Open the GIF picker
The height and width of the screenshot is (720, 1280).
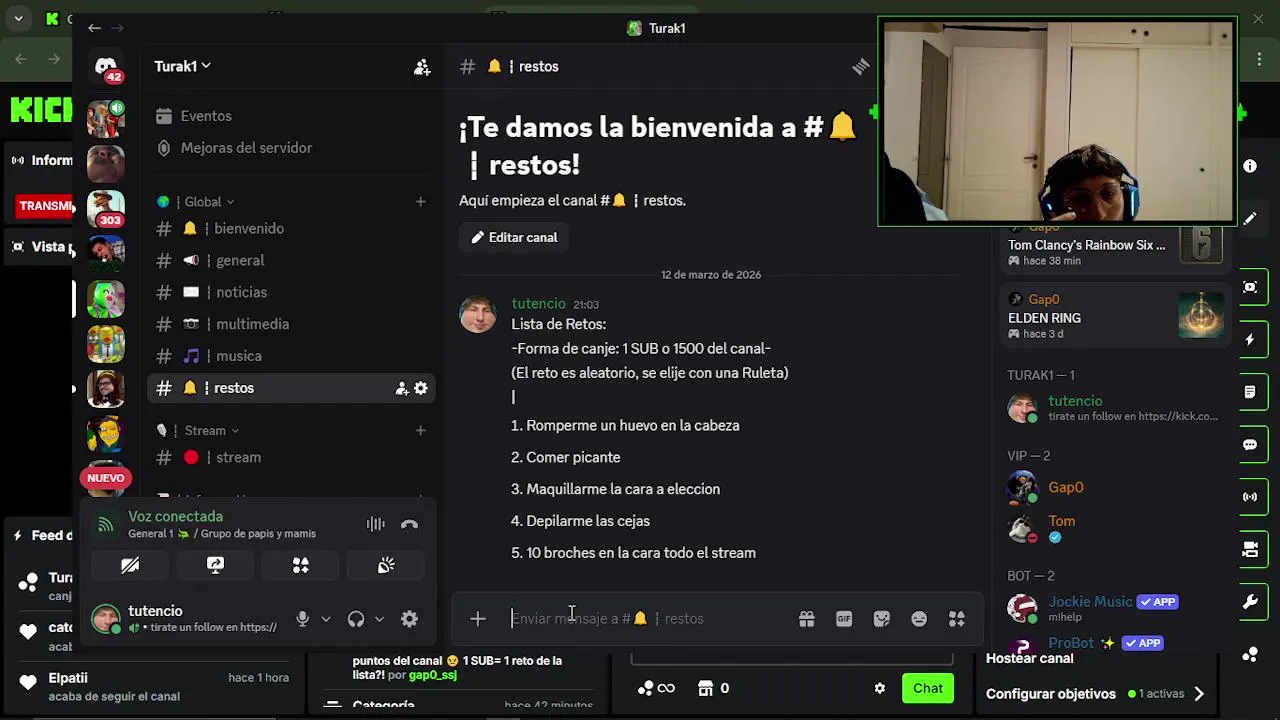click(x=844, y=619)
